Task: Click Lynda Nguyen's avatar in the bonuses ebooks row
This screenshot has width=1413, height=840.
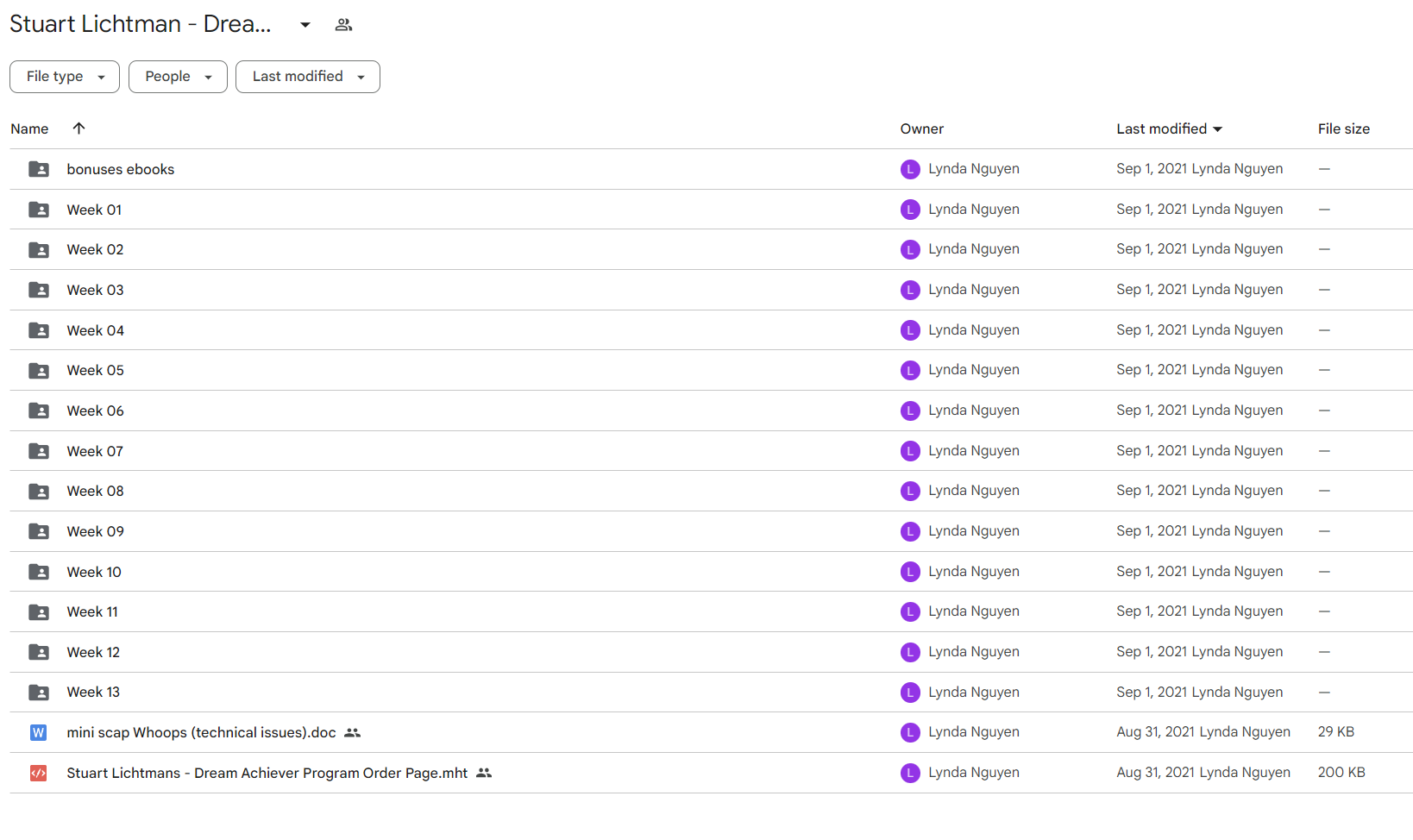Action: pyautogui.click(x=910, y=169)
